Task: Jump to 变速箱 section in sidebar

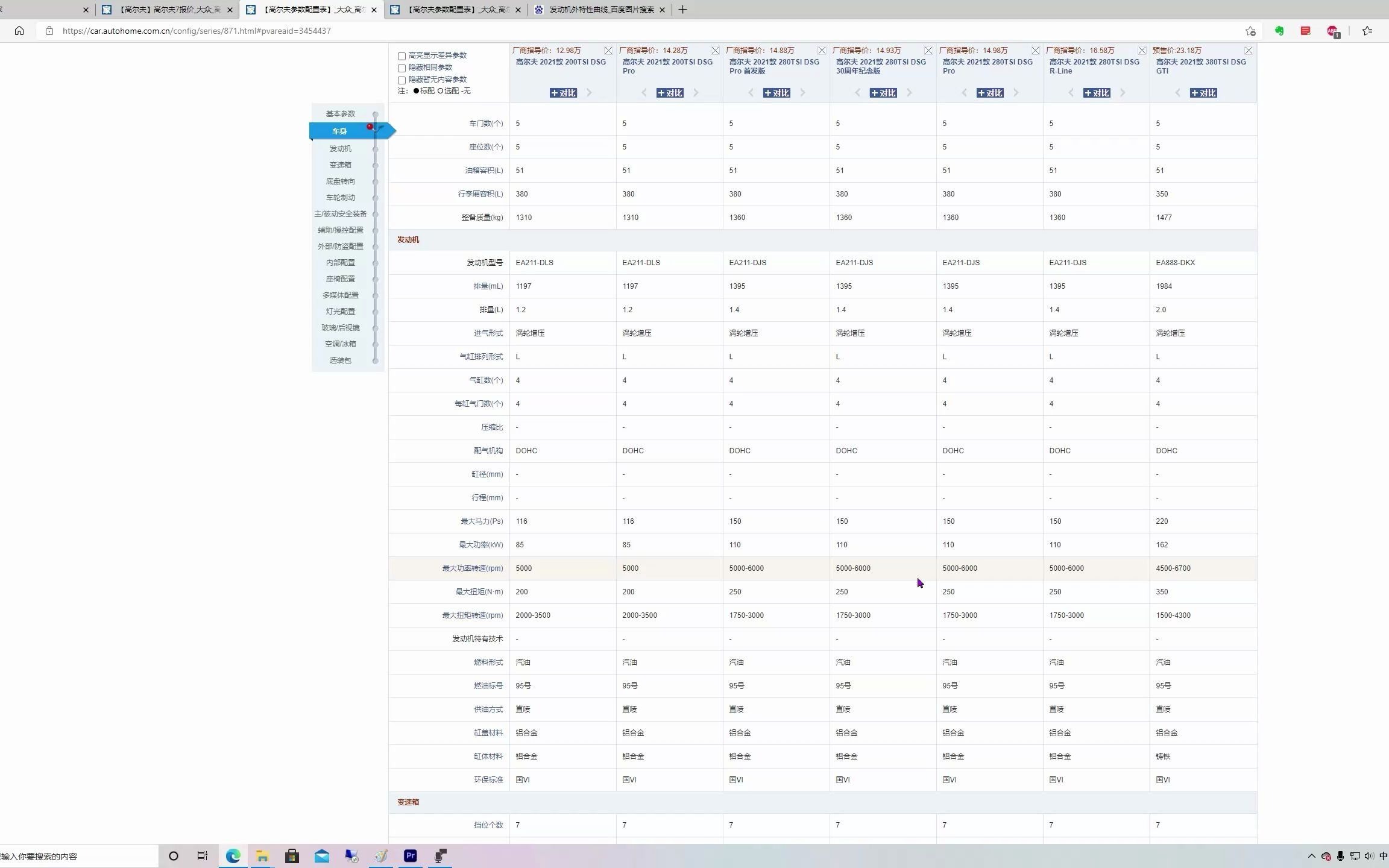Action: coord(341,165)
